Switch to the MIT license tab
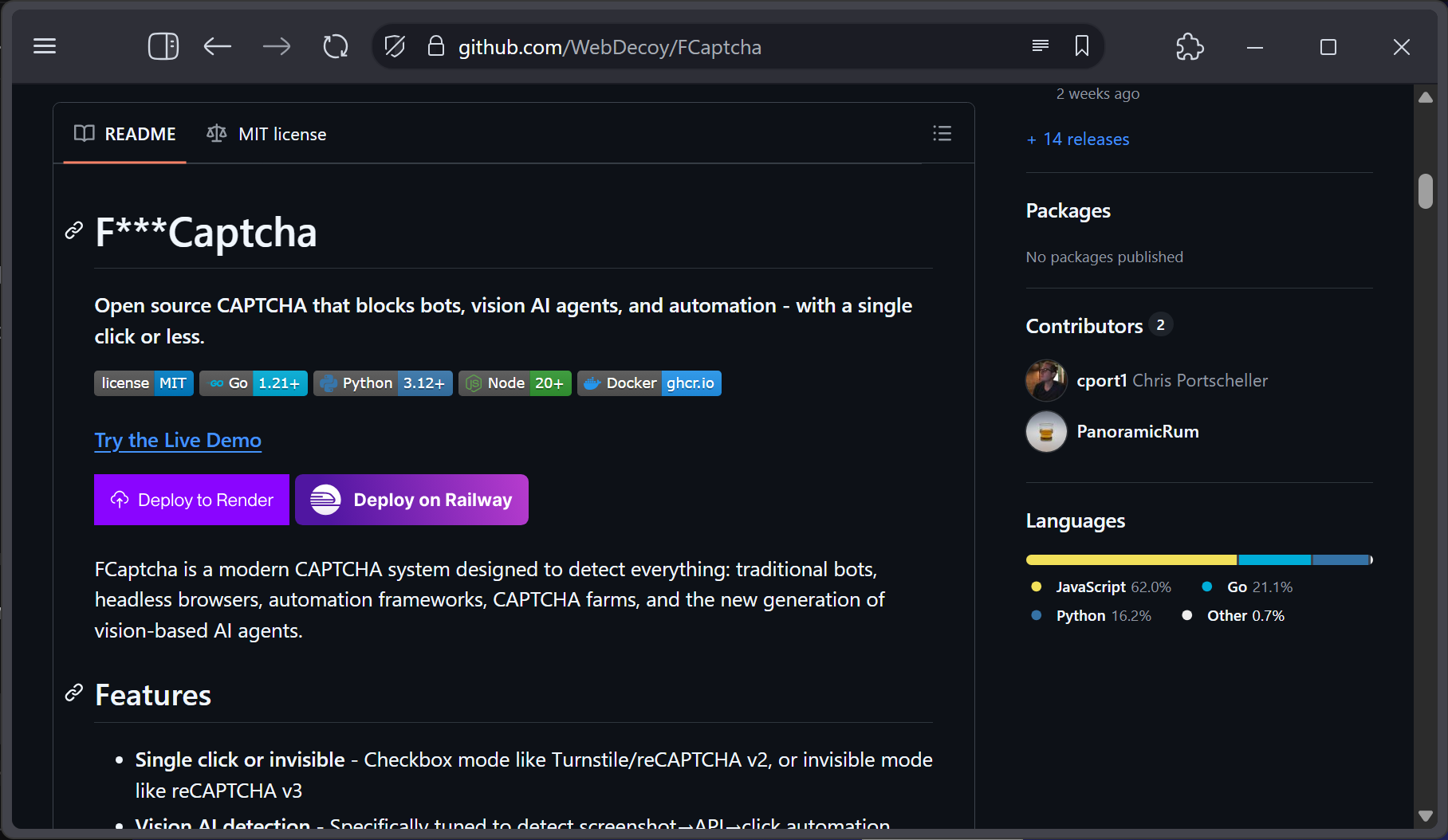The height and width of the screenshot is (840, 1448). [x=266, y=134]
